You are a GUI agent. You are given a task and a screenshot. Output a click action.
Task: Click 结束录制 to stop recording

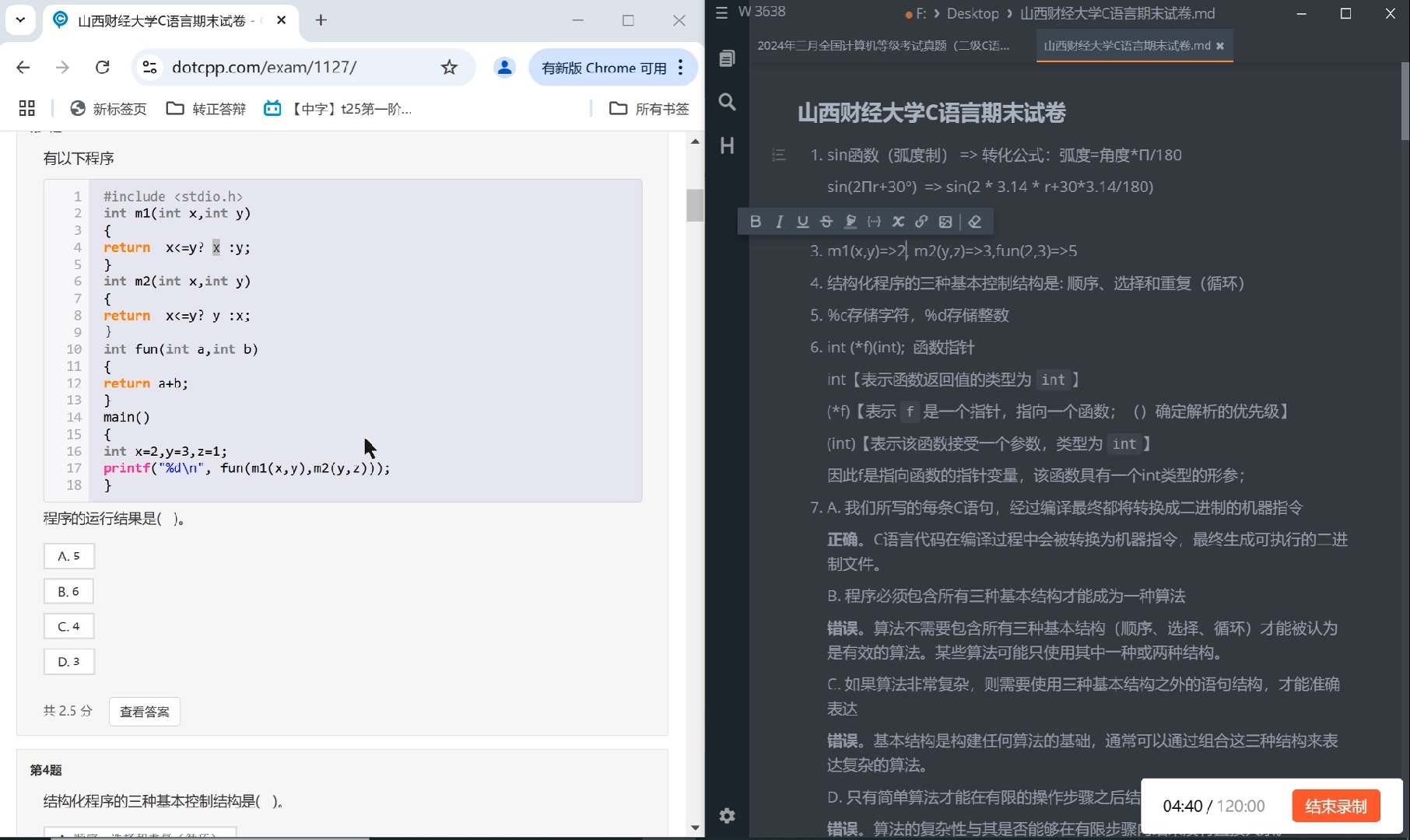point(1335,806)
